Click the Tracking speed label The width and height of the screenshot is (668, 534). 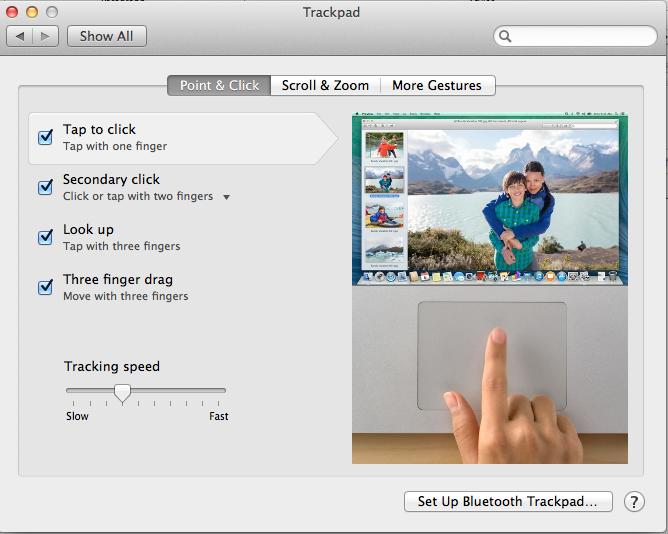click(112, 367)
